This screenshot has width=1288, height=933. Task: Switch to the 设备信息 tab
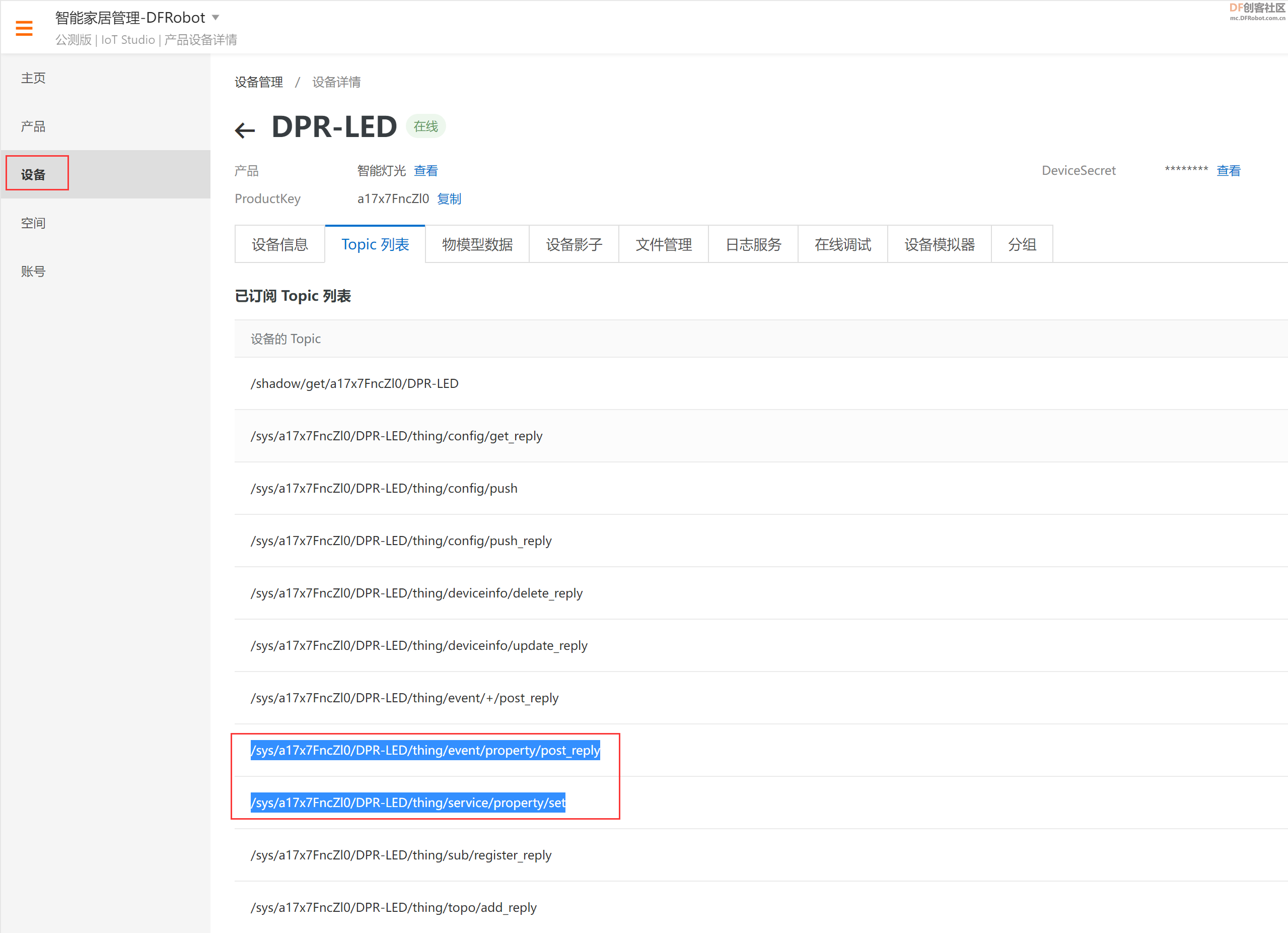click(280, 244)
